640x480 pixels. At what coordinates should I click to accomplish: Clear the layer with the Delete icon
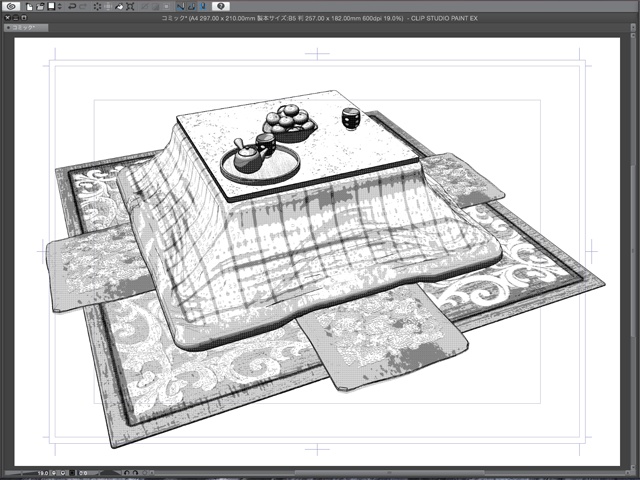(x=97, y=7)
